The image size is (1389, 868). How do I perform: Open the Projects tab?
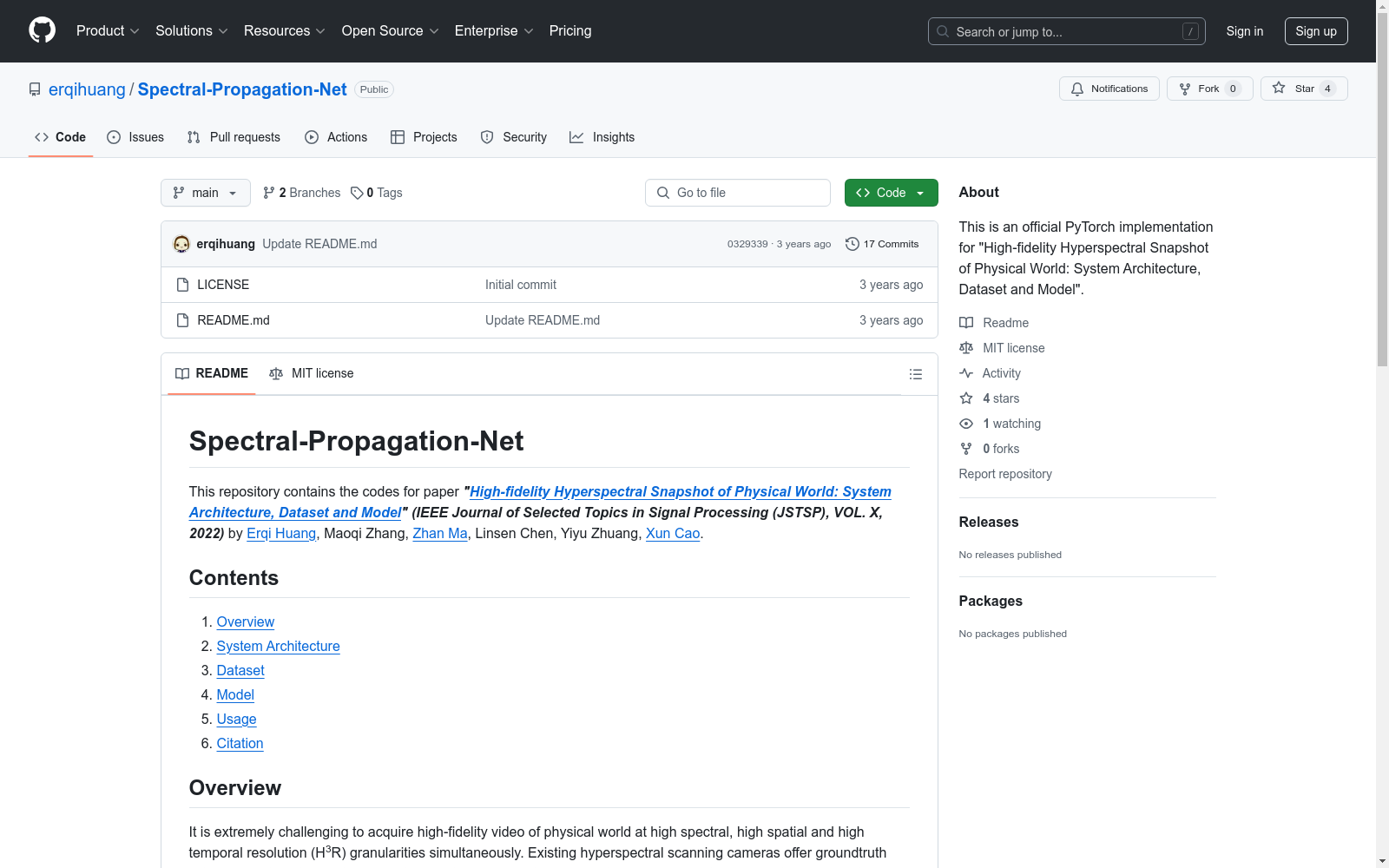tap(424, 137)
